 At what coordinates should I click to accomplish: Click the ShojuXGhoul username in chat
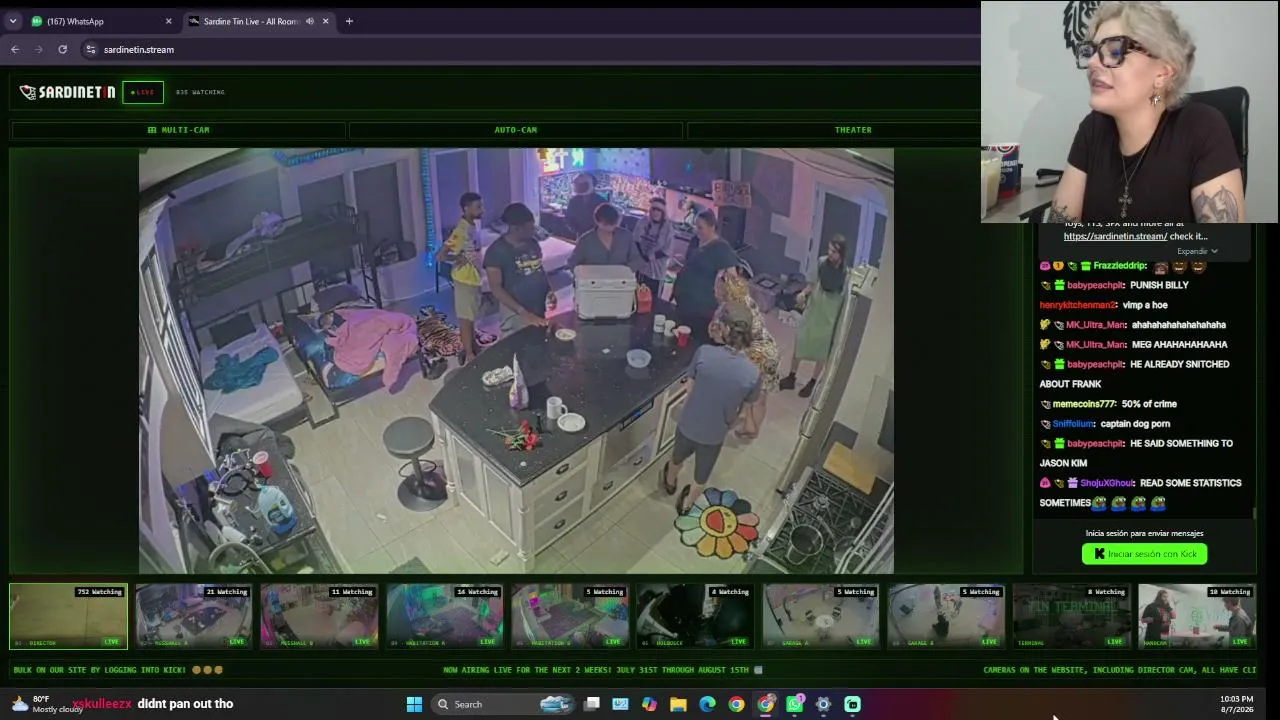(1107, 483)
